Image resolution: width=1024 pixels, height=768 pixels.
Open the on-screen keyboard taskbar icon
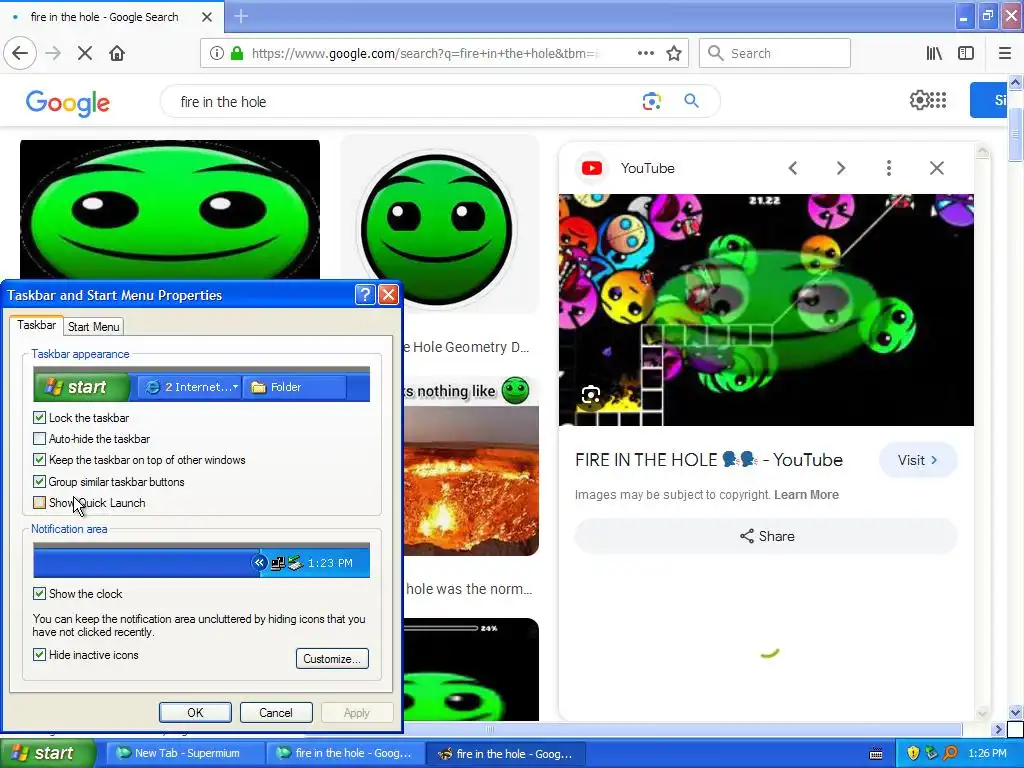coord(876,754)
